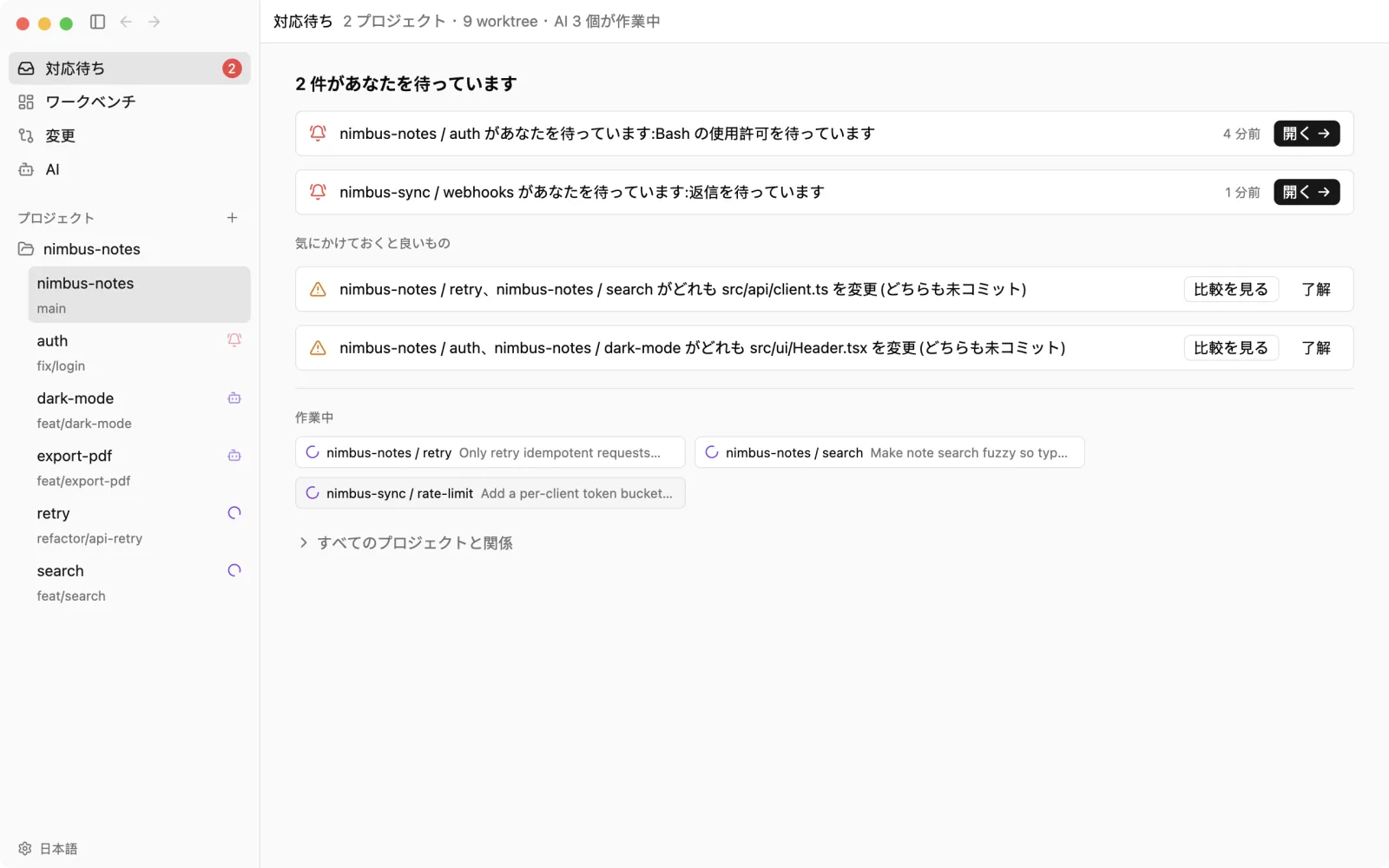This screenshot has height=868, width=1389.
Task: Select the export-pdf worktree
Action: (140, 467)
